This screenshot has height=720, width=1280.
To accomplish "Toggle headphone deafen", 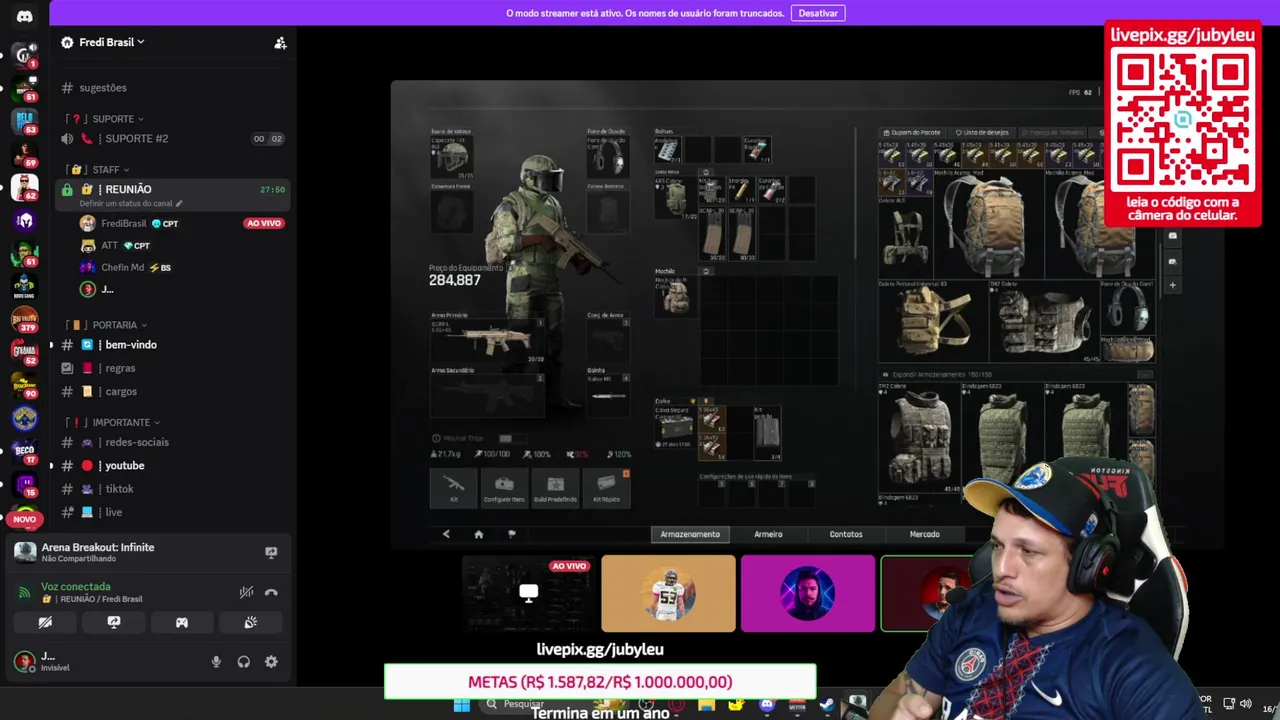I will tap(243, 662).
